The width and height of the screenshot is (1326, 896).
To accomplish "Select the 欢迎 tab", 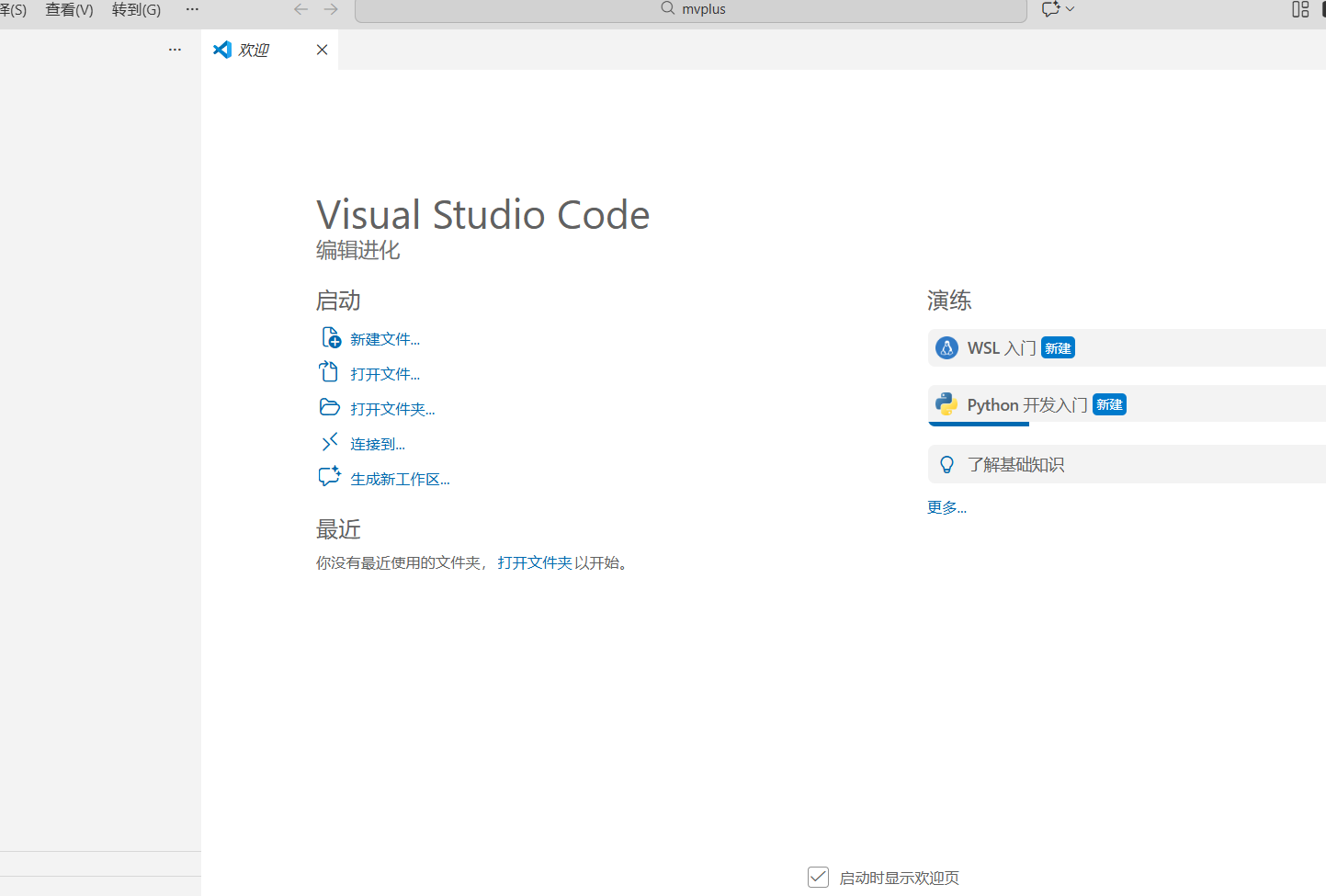I will pyautogui.click(x=269, y=50).
